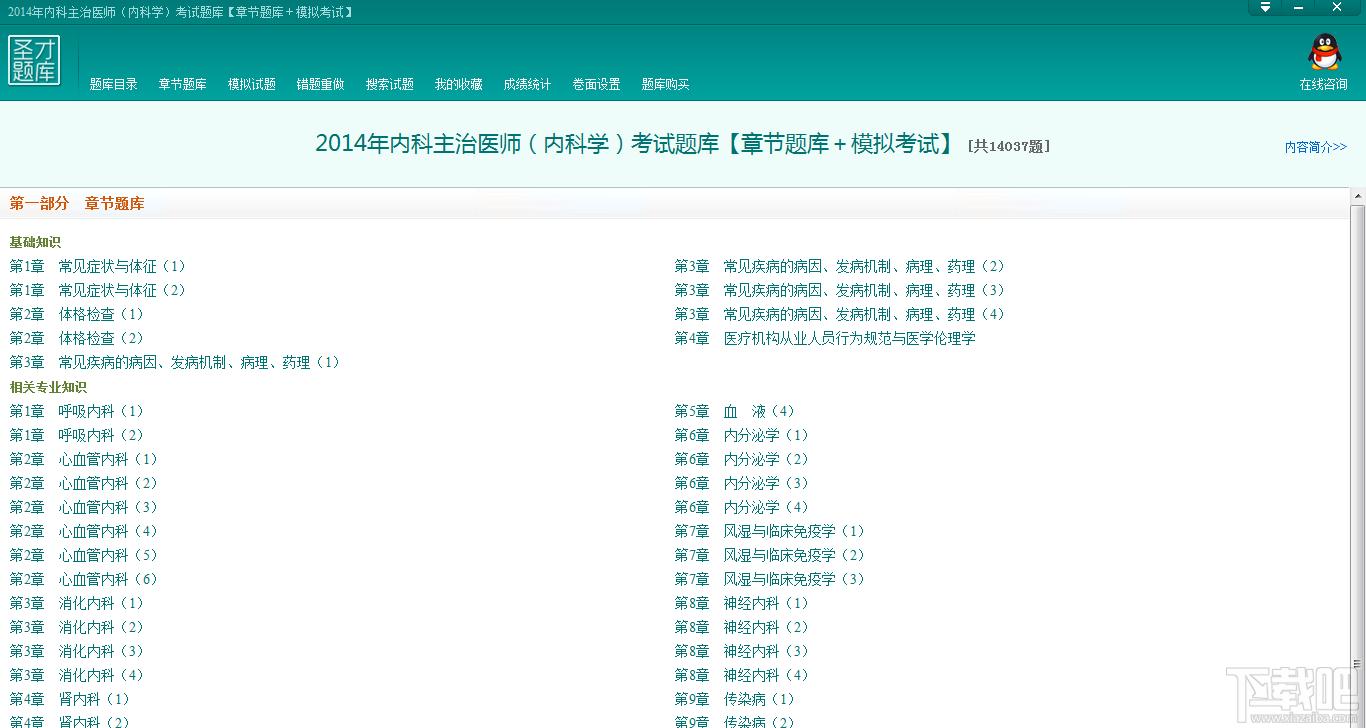The width and height of the screenshot is (1366, 728).
Task: Open 第7章 风湿与临床免疫学（2）
Action: [x=770, y=555]
